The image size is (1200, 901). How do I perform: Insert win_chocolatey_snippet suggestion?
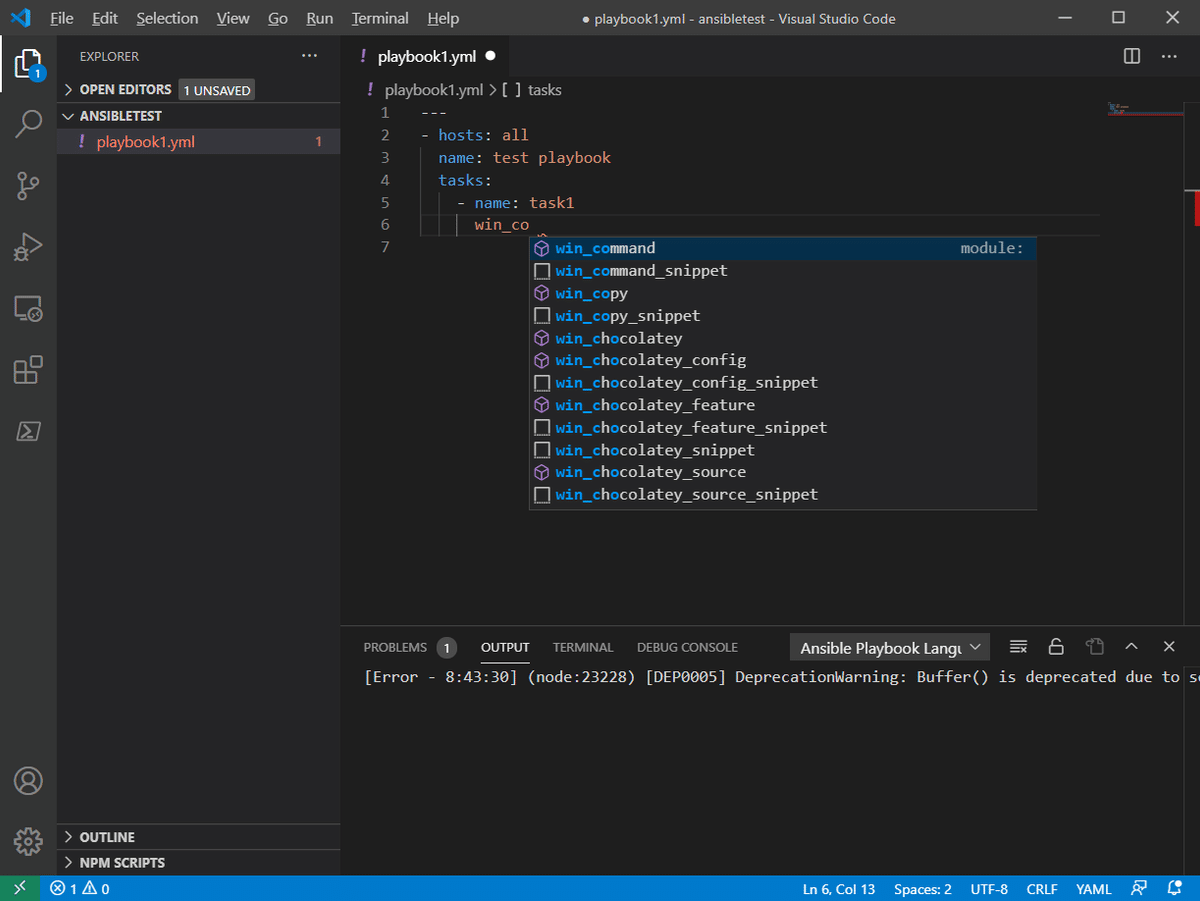[782, 450]
